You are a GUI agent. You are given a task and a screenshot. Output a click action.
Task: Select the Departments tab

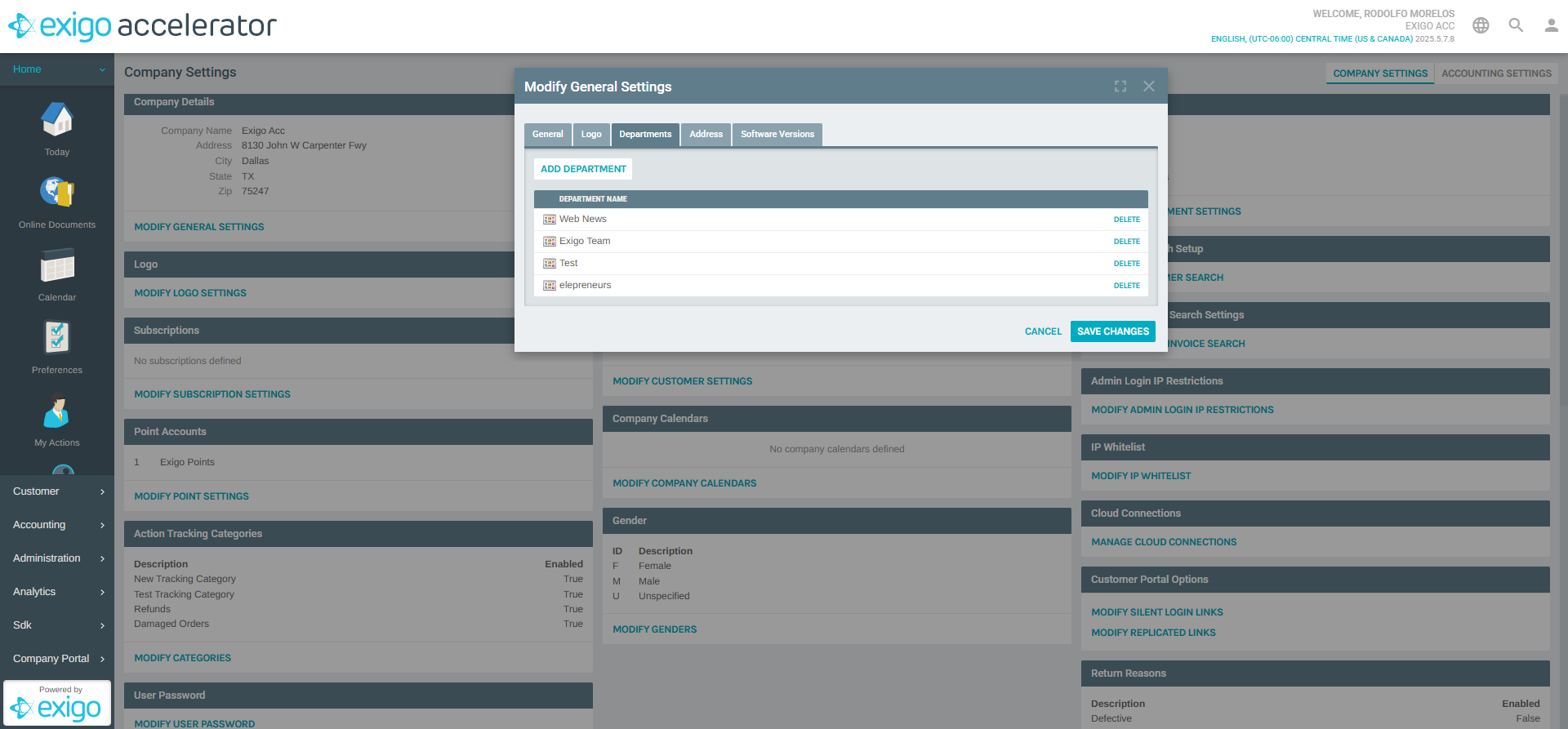[x=645, y=135]
